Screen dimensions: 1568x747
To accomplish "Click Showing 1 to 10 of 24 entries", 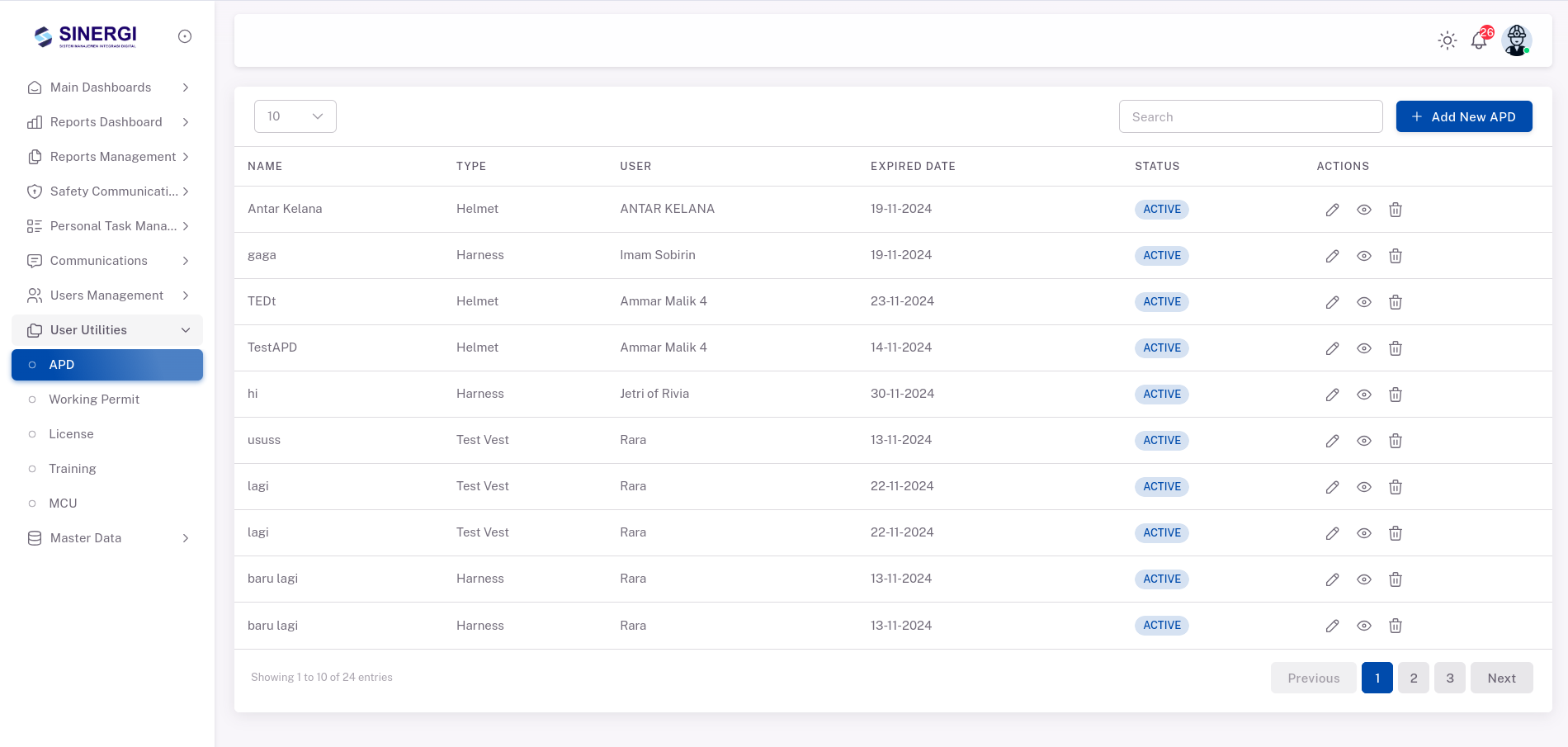I will coord(322,677).
